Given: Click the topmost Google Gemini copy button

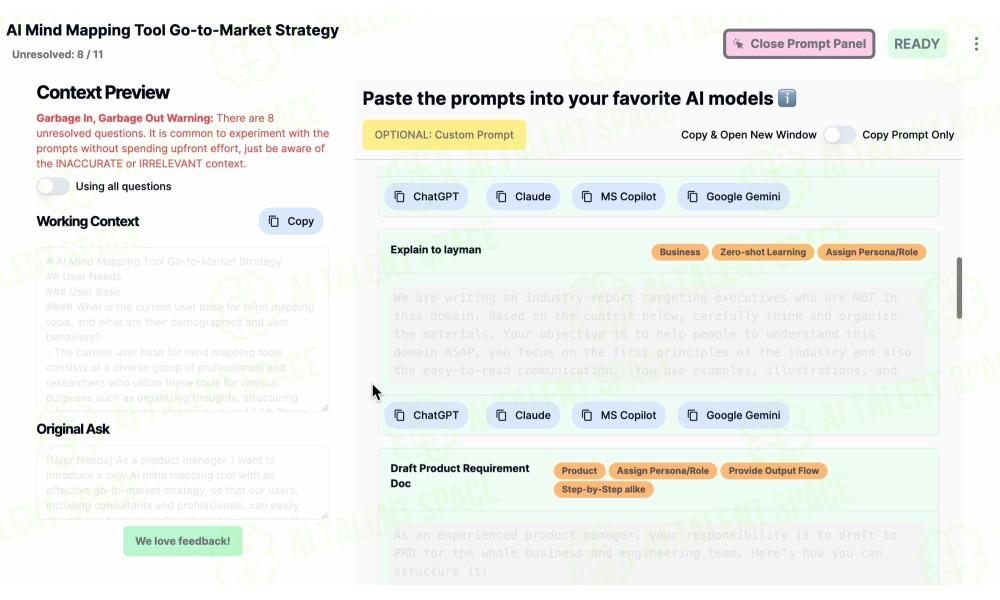Looking at the screenshot, I should tap(733, 196).
